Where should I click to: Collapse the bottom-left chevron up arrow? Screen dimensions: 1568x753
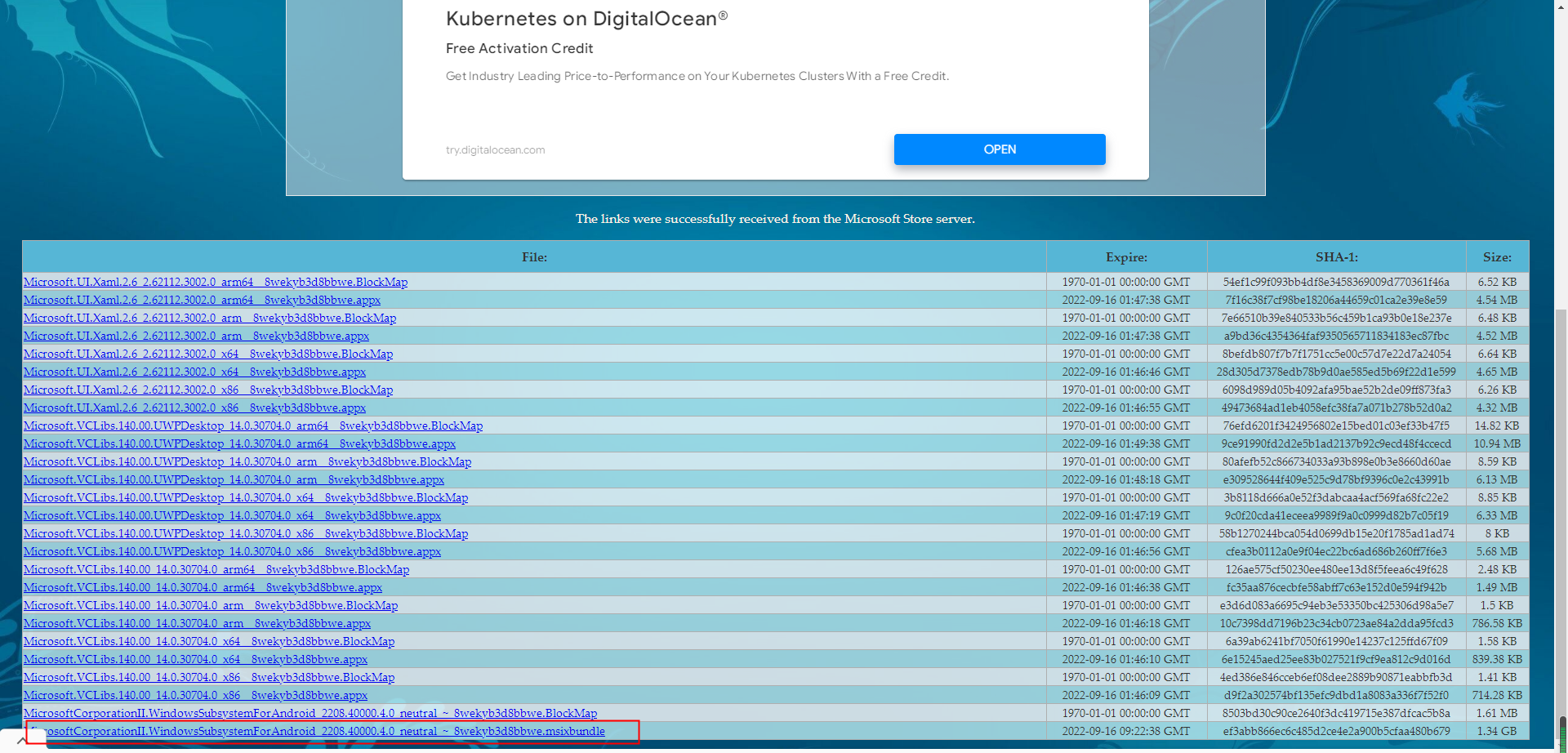point(21,741)
